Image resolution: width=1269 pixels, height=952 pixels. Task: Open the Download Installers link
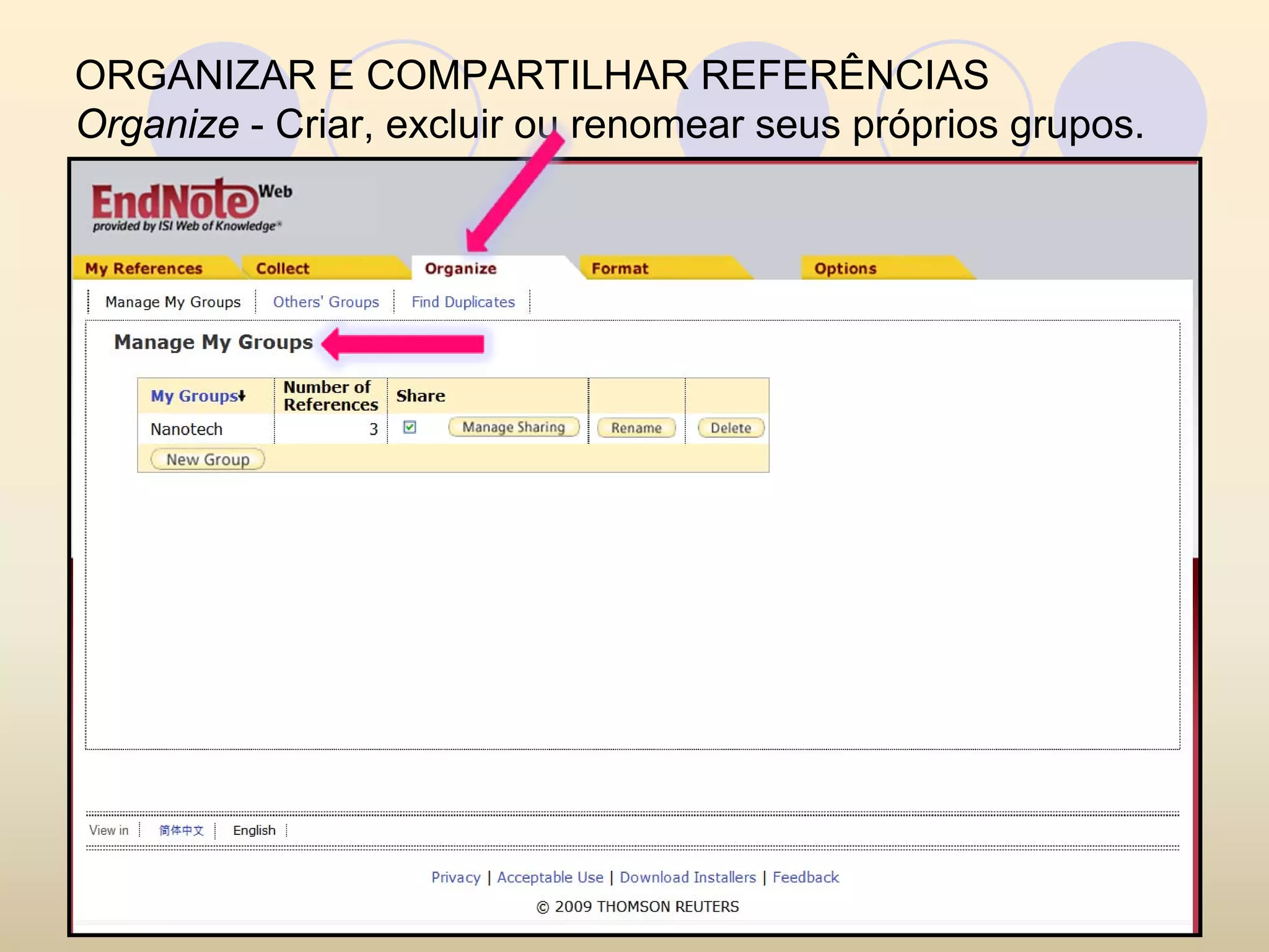[688, 878]
